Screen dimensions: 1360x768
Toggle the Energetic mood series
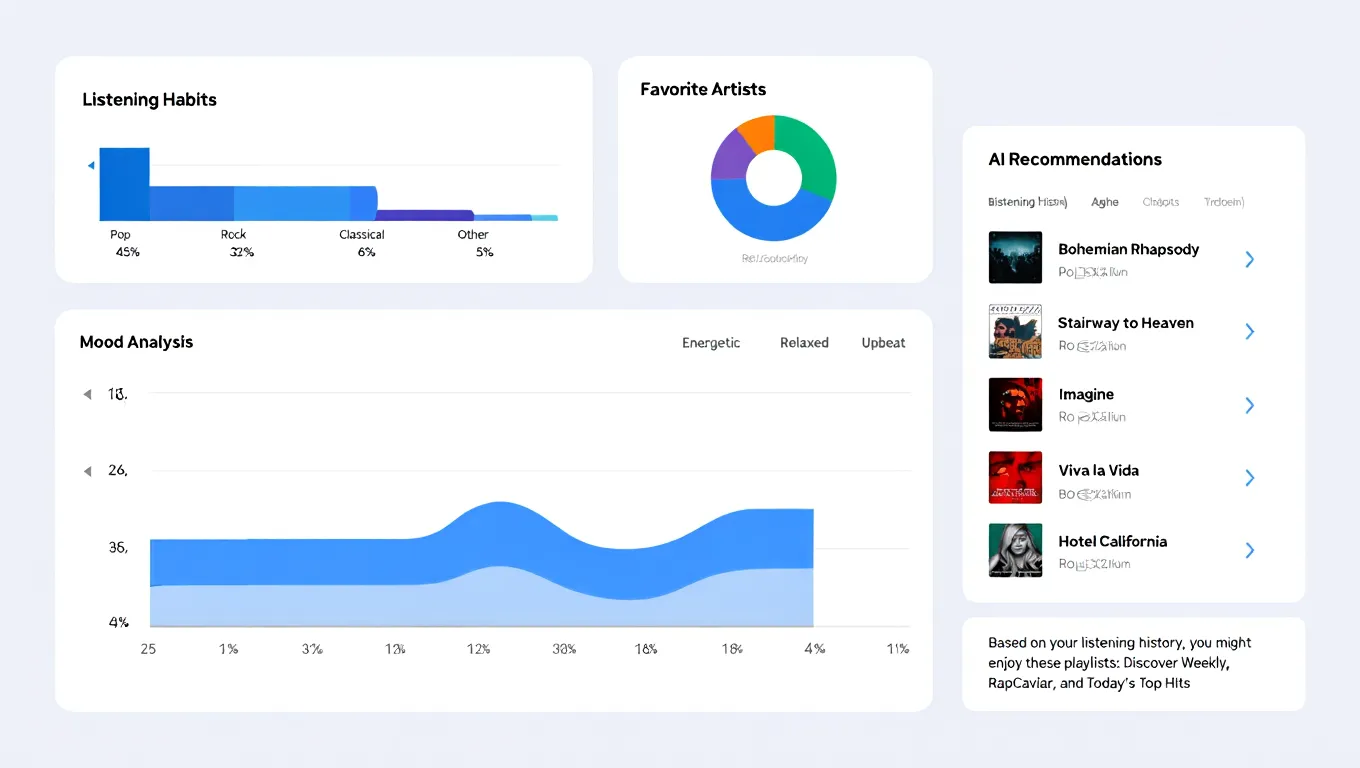coord(711,343)
